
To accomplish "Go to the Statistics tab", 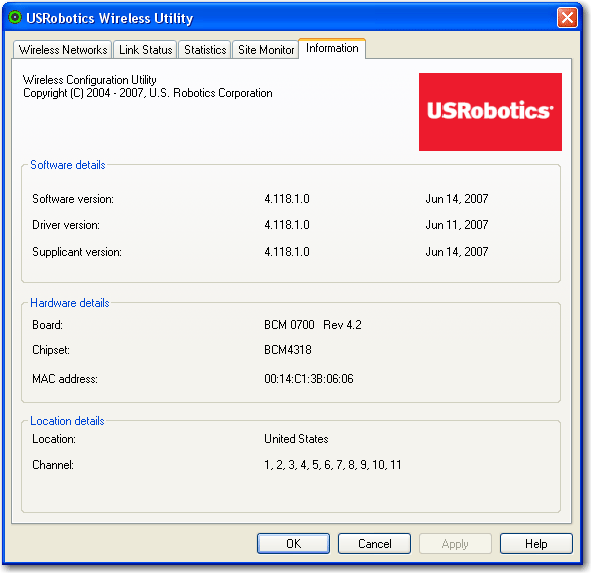I will (x=205, y=50).
